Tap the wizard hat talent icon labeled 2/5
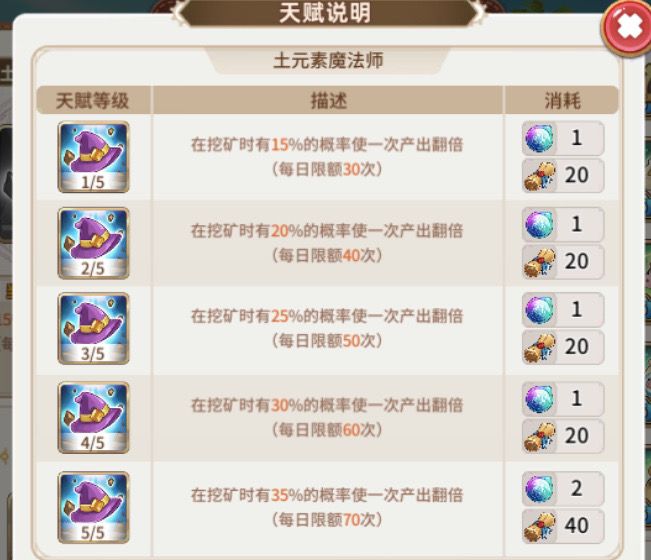This screenshot has width=651, height=560. pos(93,243)
